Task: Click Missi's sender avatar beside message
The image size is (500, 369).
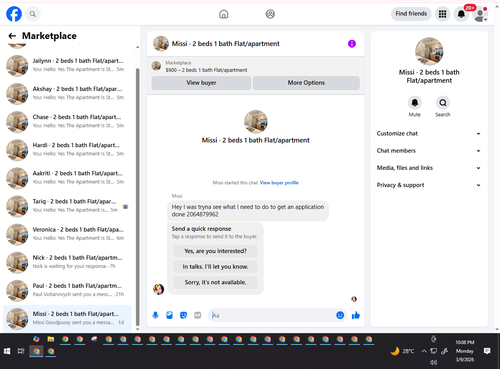Action: [x=158, y=289]
